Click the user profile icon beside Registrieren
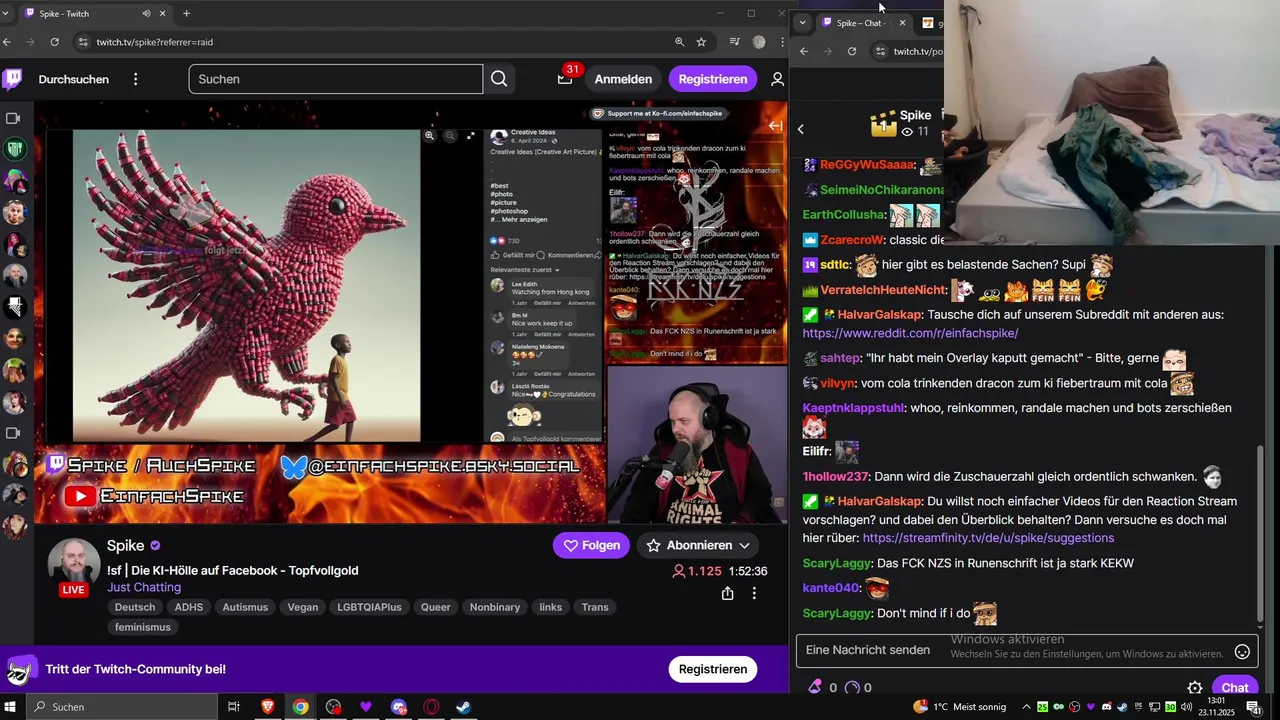The width and height of the screenshot is (1280, 720). click(x=777, y=79)
